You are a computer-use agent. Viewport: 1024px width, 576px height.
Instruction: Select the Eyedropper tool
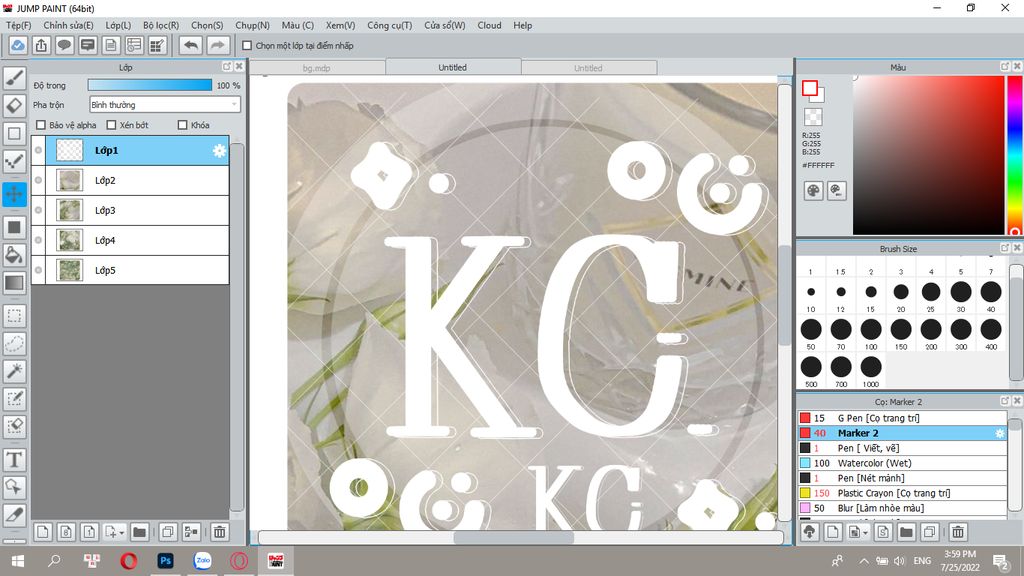(14, 515)
